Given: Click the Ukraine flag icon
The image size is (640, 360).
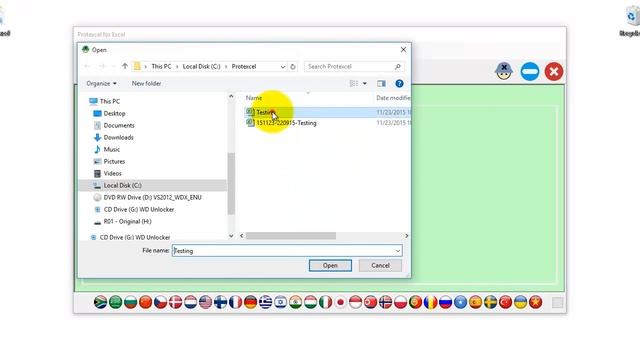Looking at the screenshot, I should click(520, 302).
